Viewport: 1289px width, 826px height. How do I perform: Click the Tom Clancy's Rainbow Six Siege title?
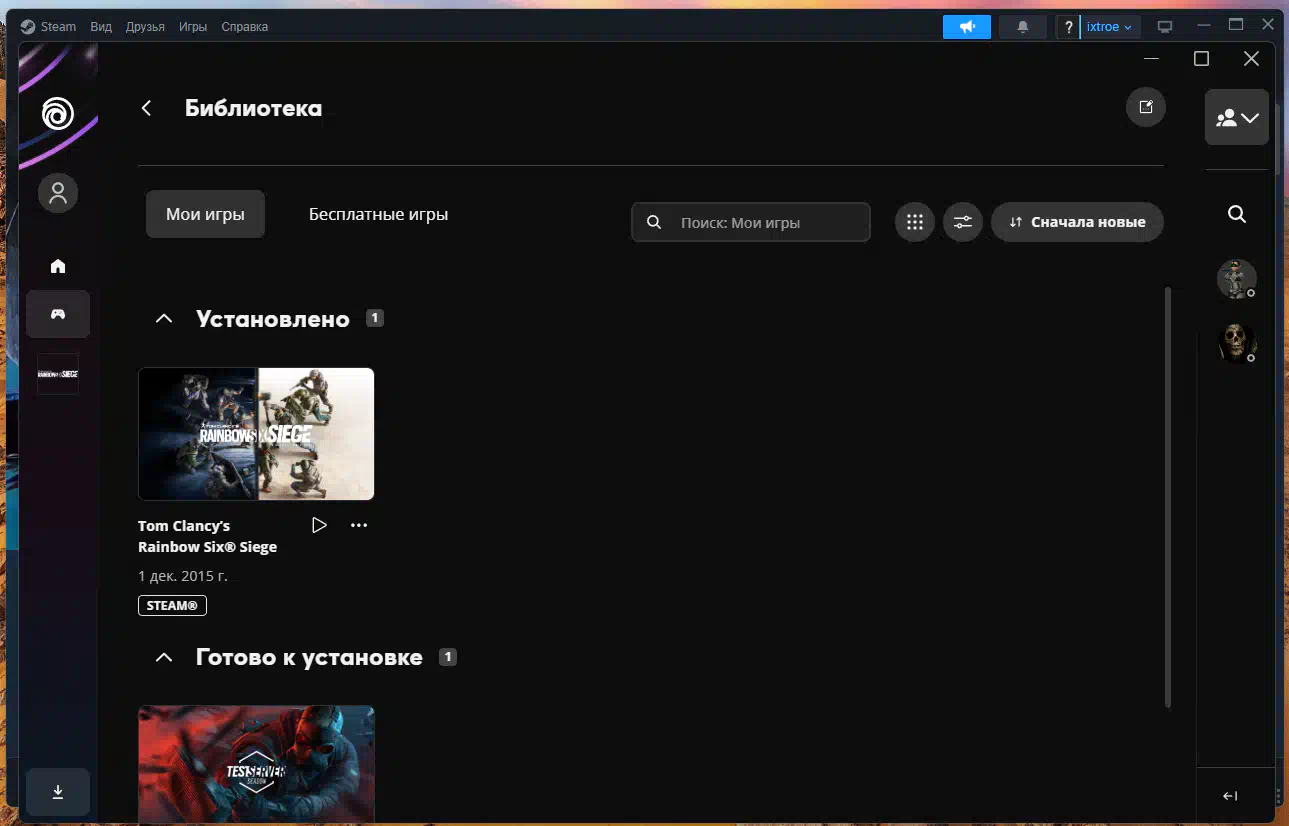tap(208, 536)
